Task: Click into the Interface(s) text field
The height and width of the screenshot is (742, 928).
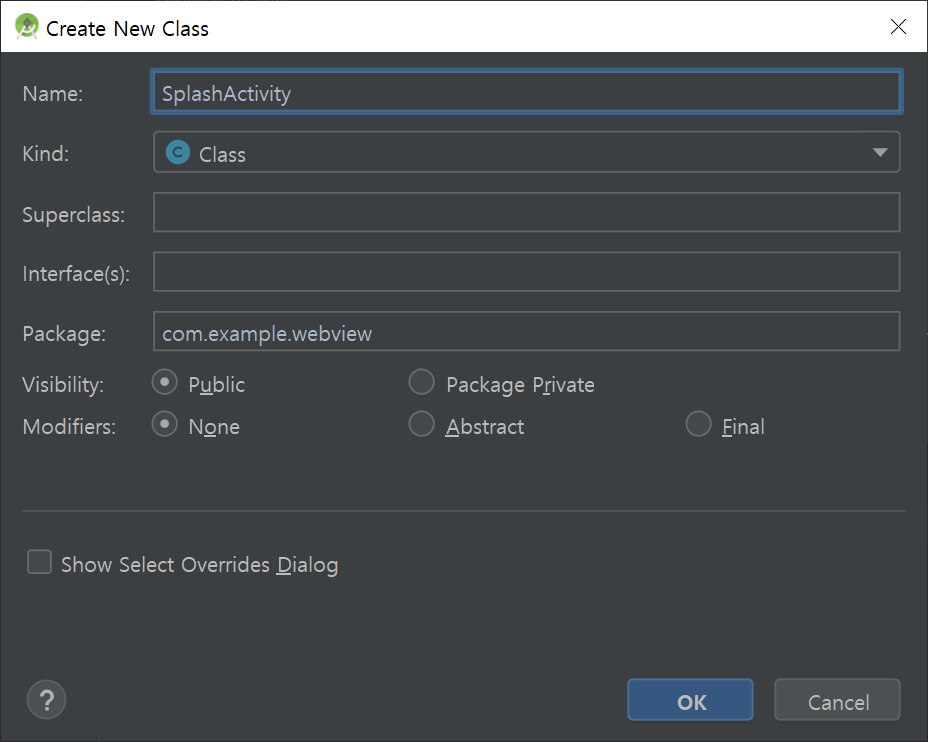Action: 526,272
